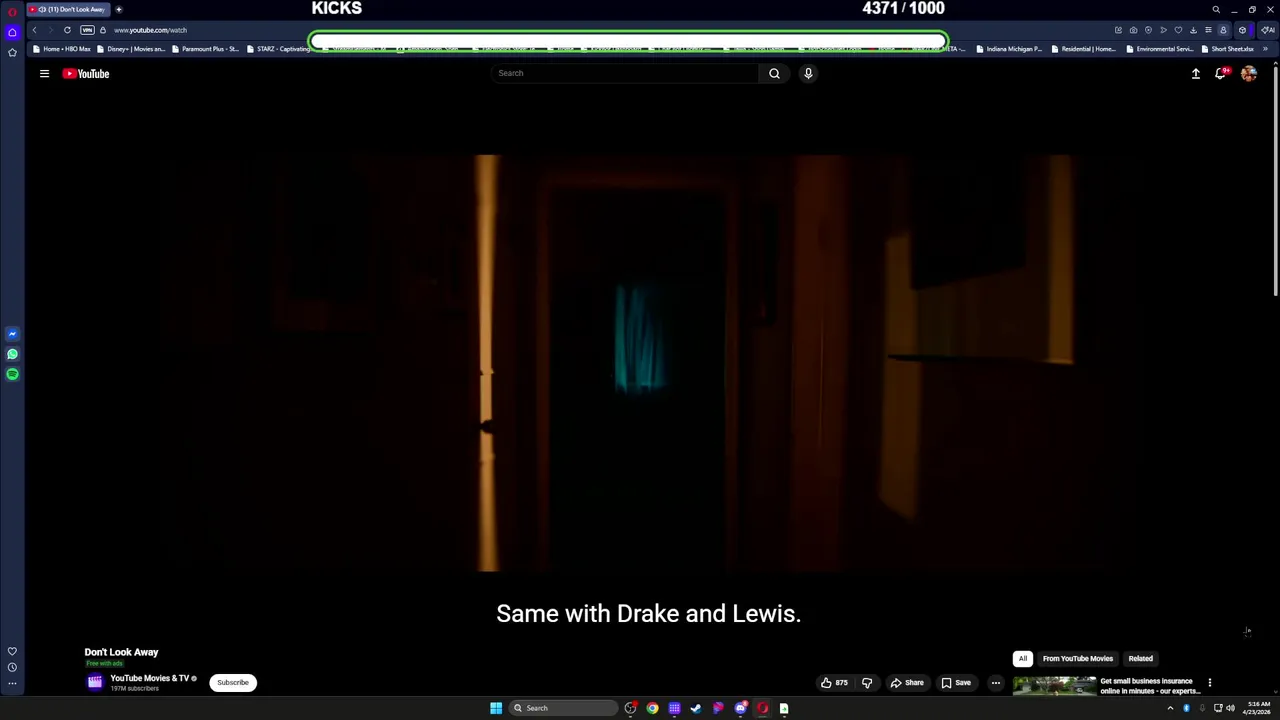
Task: Save the video to a playlist
Action: [x=956, y=683]
